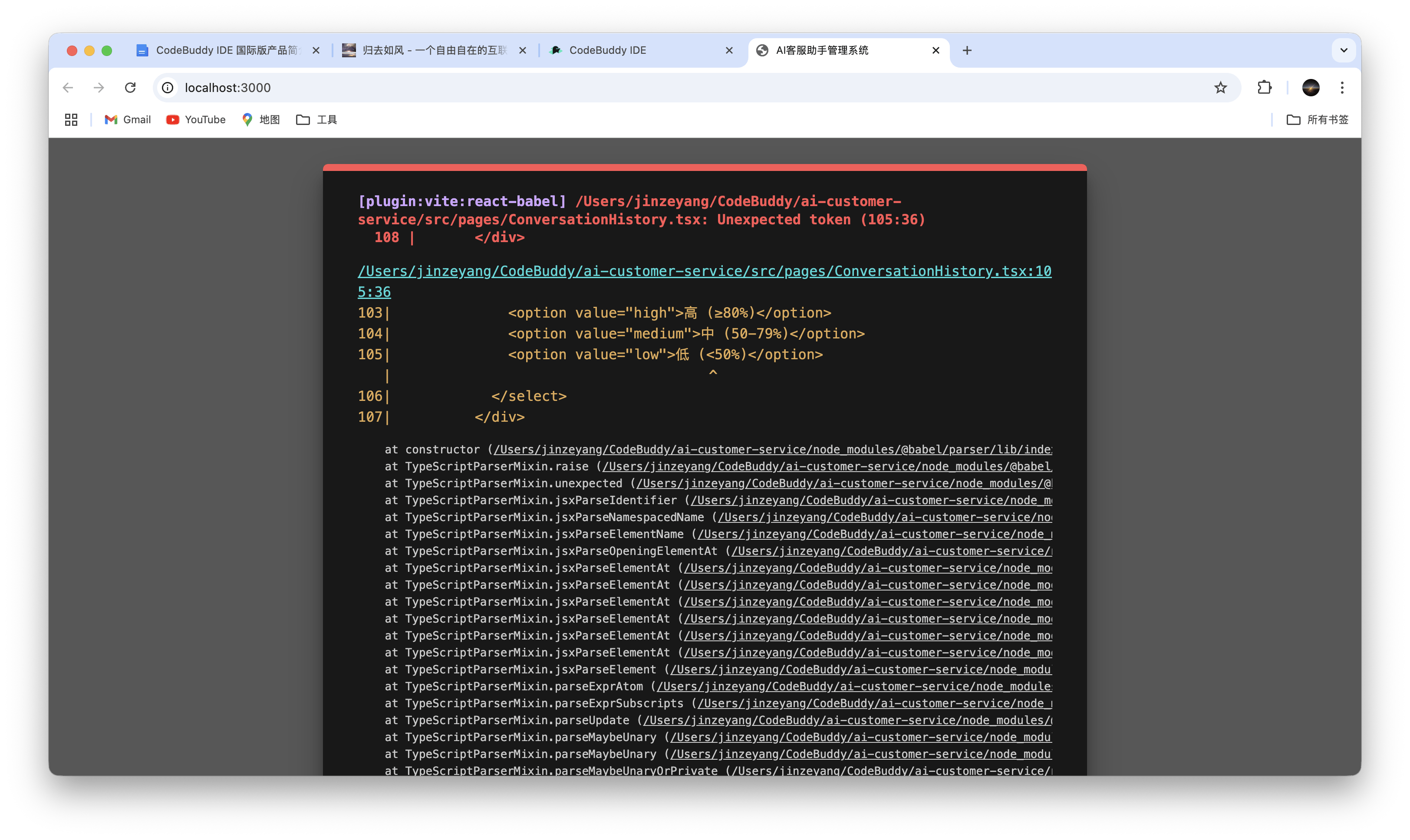Screen dimensions: 1410x840
Task: Reload the localhost page
Action: tap(130, 88)
